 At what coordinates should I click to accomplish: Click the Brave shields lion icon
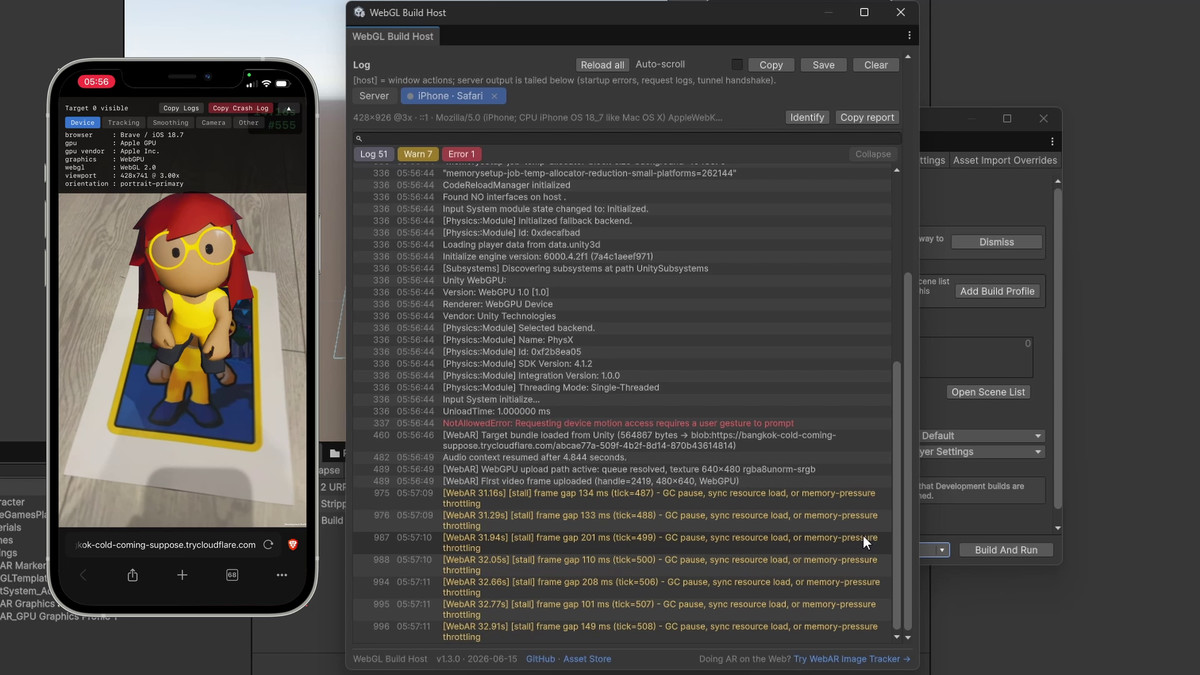coord(293,545)
